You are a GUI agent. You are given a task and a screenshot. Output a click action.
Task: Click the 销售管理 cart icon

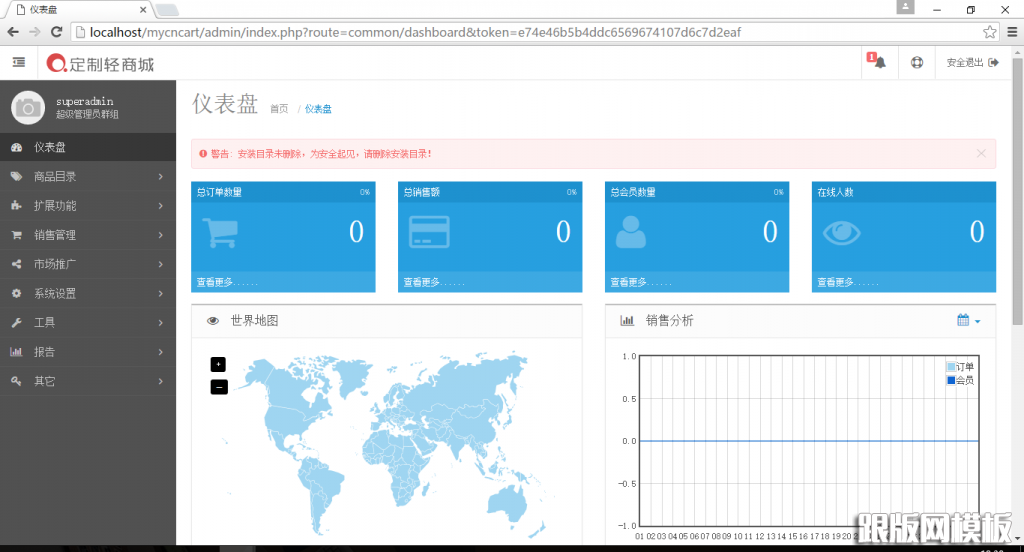pos(16,235)
